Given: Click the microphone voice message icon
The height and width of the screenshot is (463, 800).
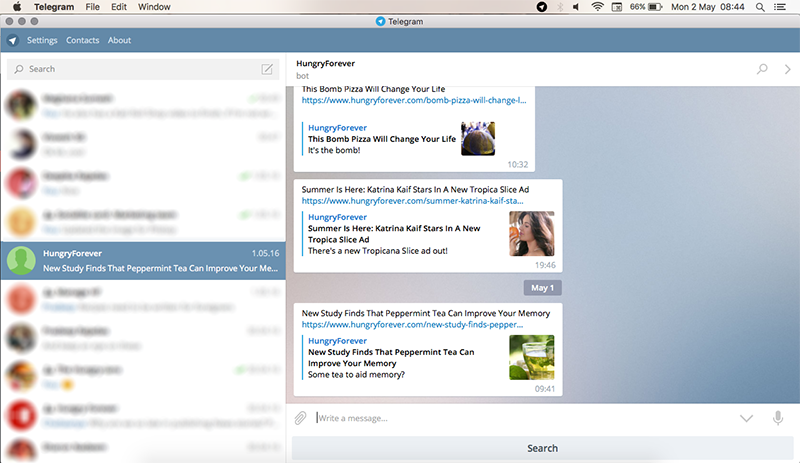Looking at the screenshot, I should tap(778, 418).
